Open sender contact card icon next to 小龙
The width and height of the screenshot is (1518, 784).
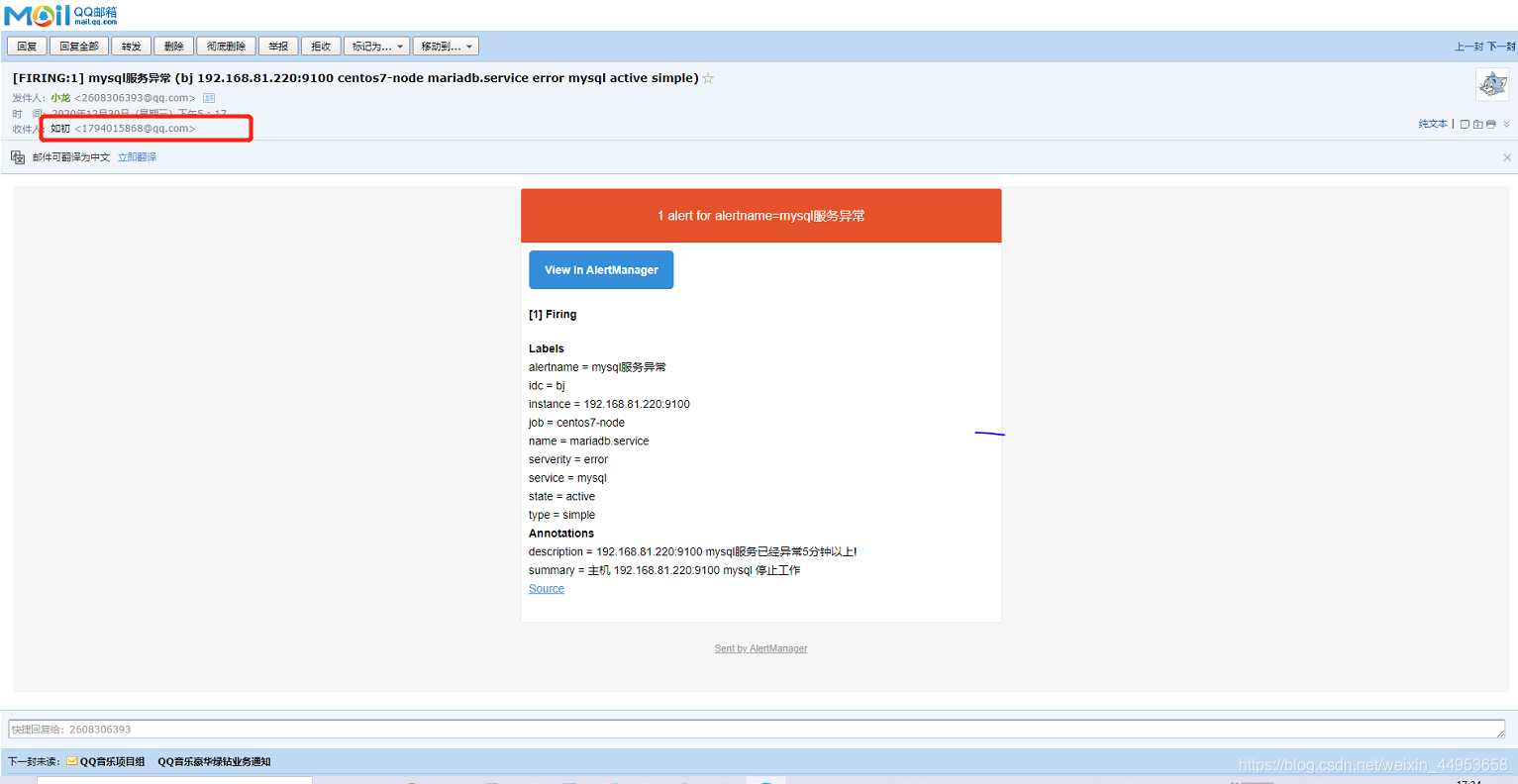(x=209, y=98)
